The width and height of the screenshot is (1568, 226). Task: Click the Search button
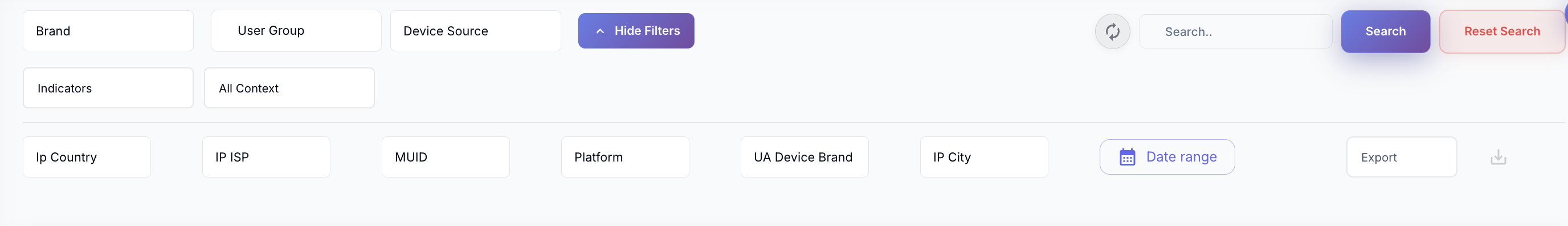click(1386, 32)
